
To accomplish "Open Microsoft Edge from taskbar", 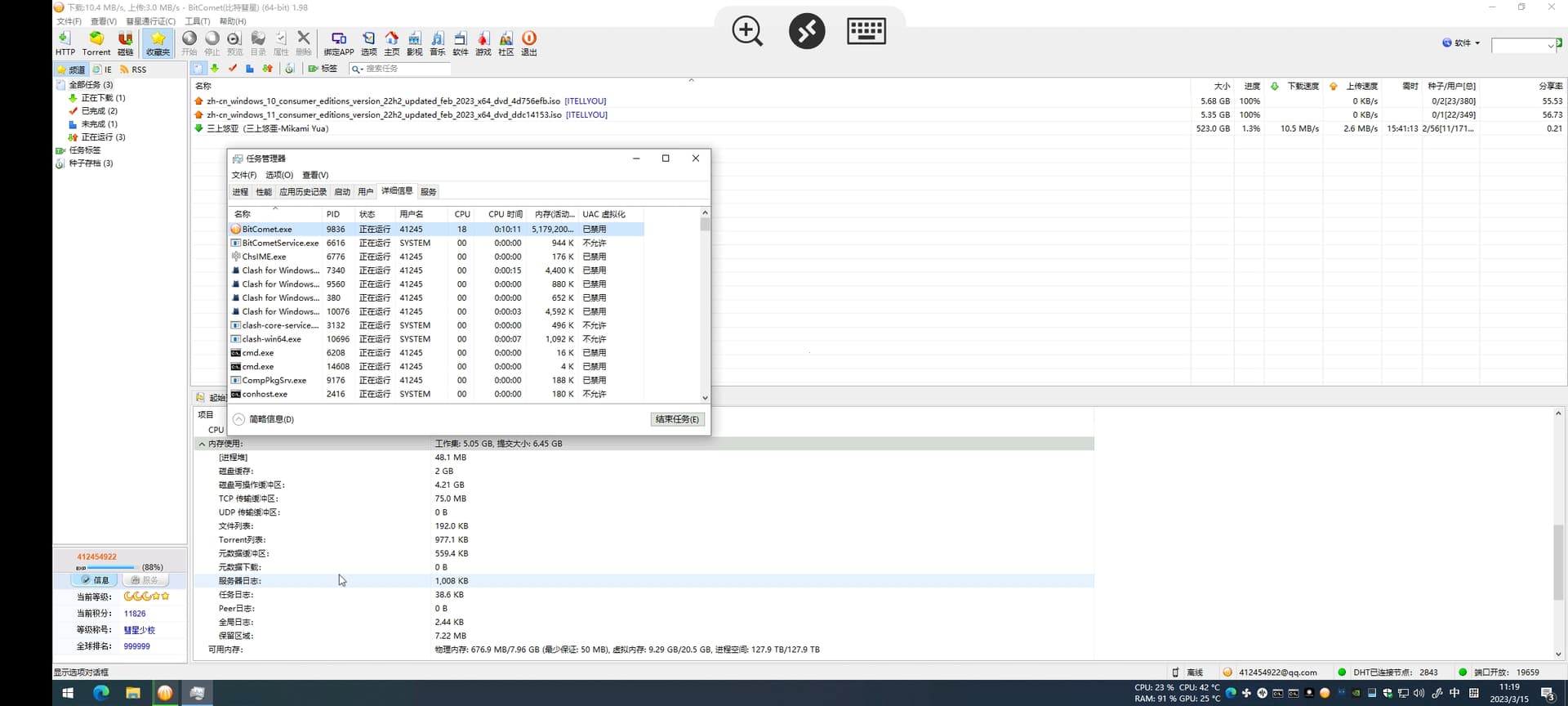I will (x=101, y=693).
